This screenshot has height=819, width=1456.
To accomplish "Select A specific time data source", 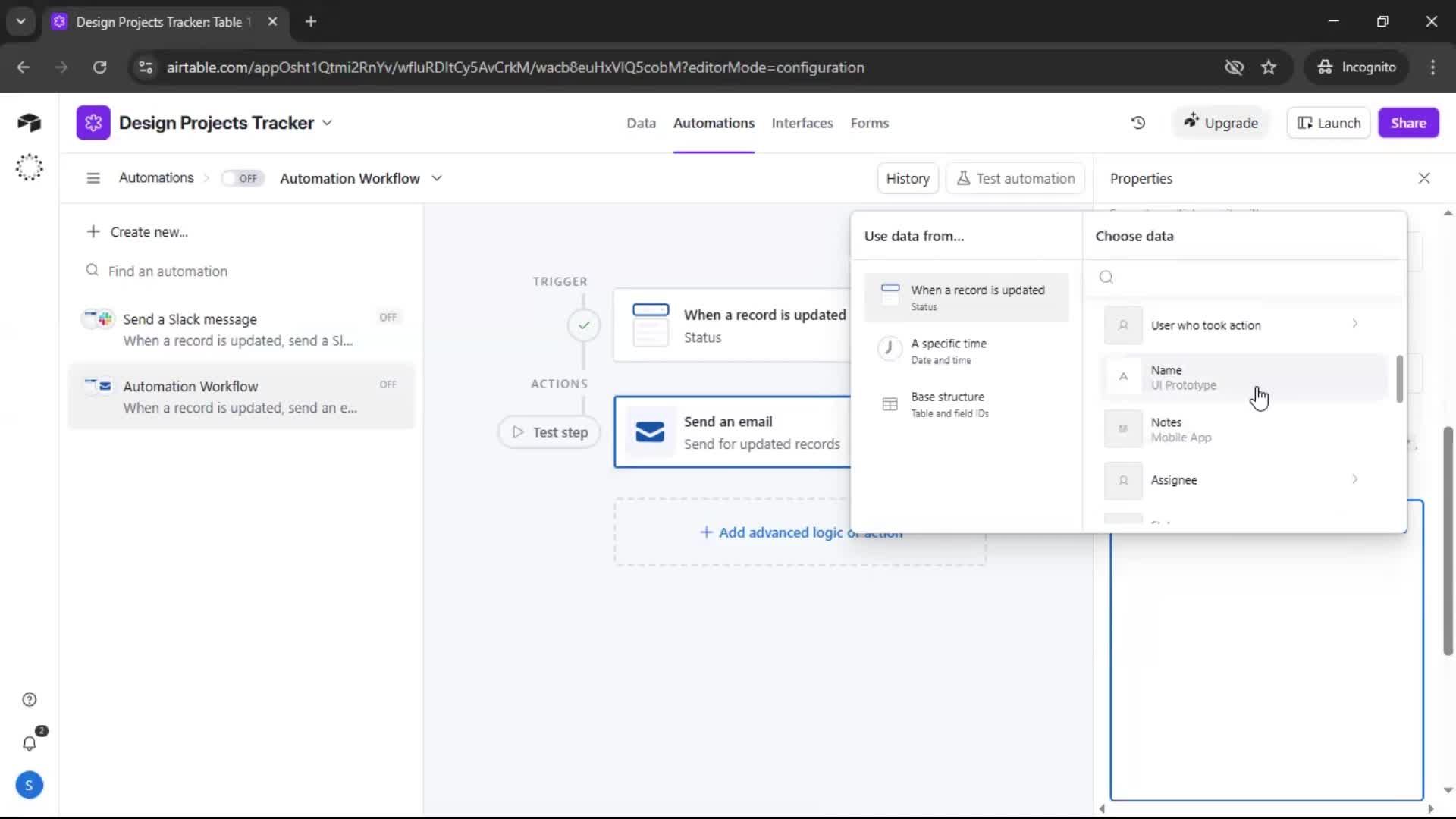I will [966, 351].
